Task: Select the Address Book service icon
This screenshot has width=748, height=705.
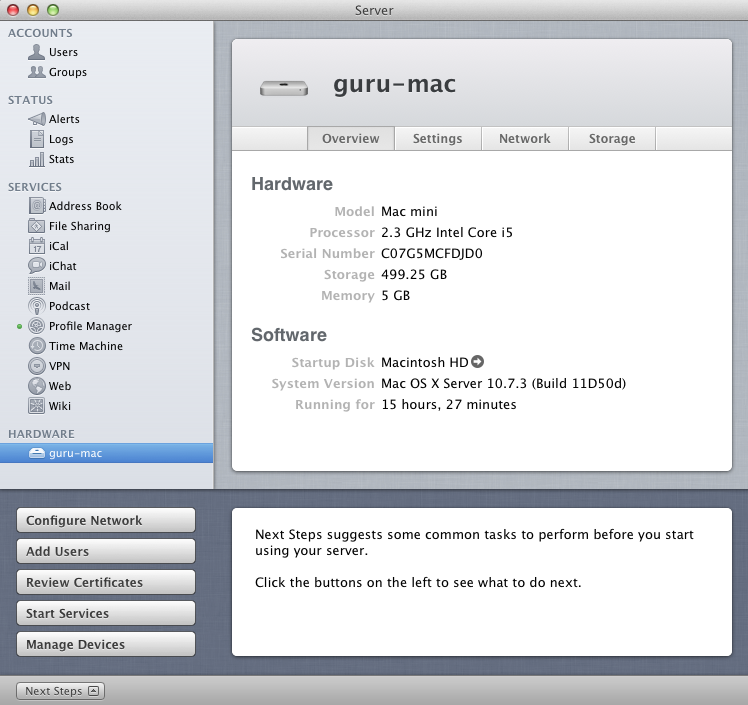Action: (x=37, y=206)
